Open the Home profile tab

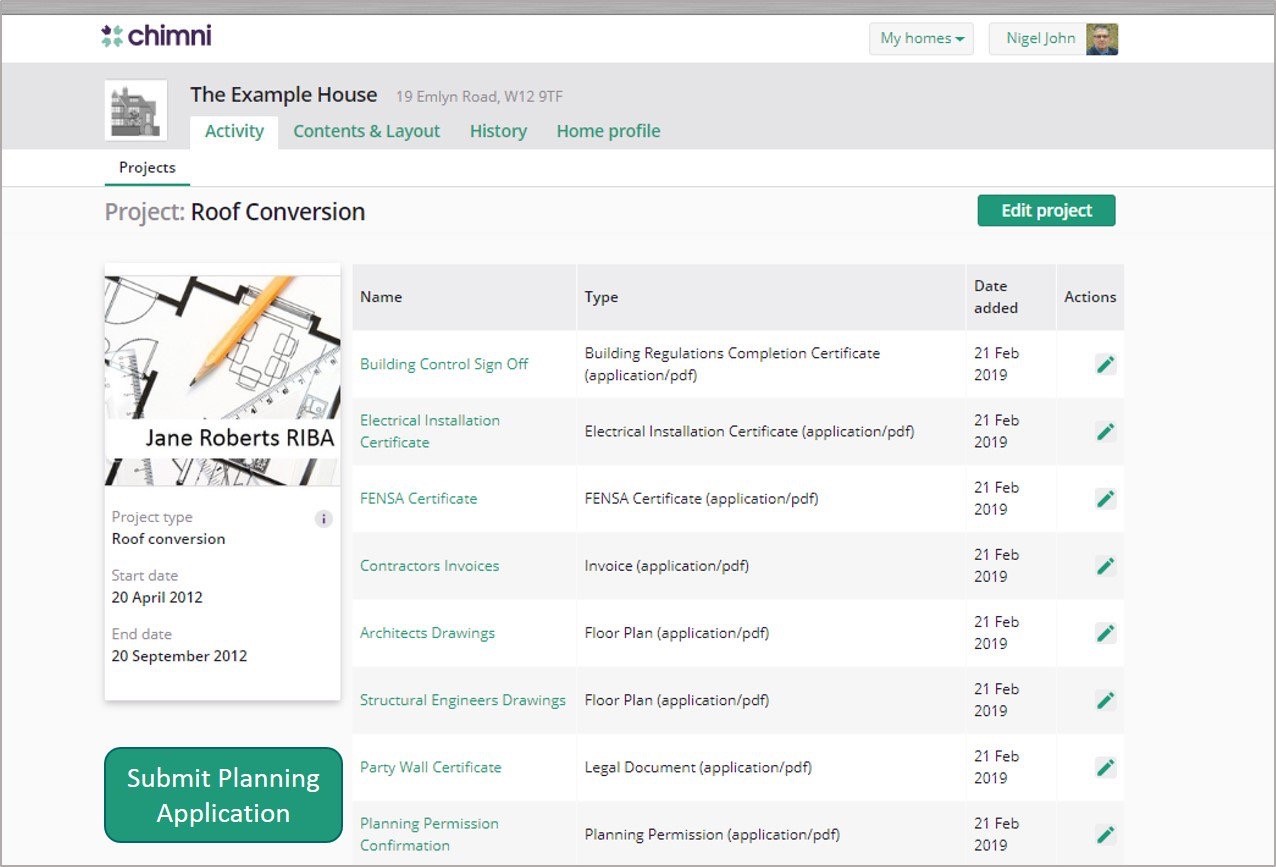pyautogui.click(x=608, y=132)
